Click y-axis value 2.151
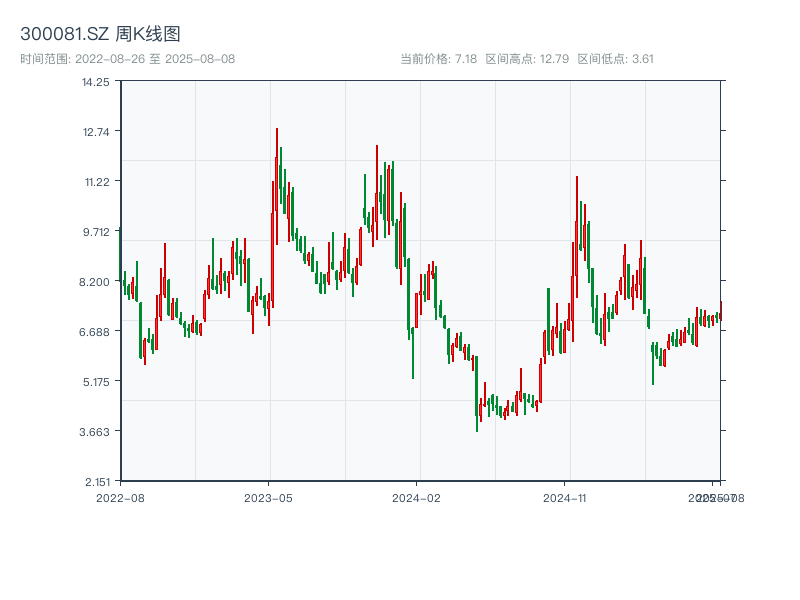The height and width of the screenshot is (600, 800). pos(97,482)
